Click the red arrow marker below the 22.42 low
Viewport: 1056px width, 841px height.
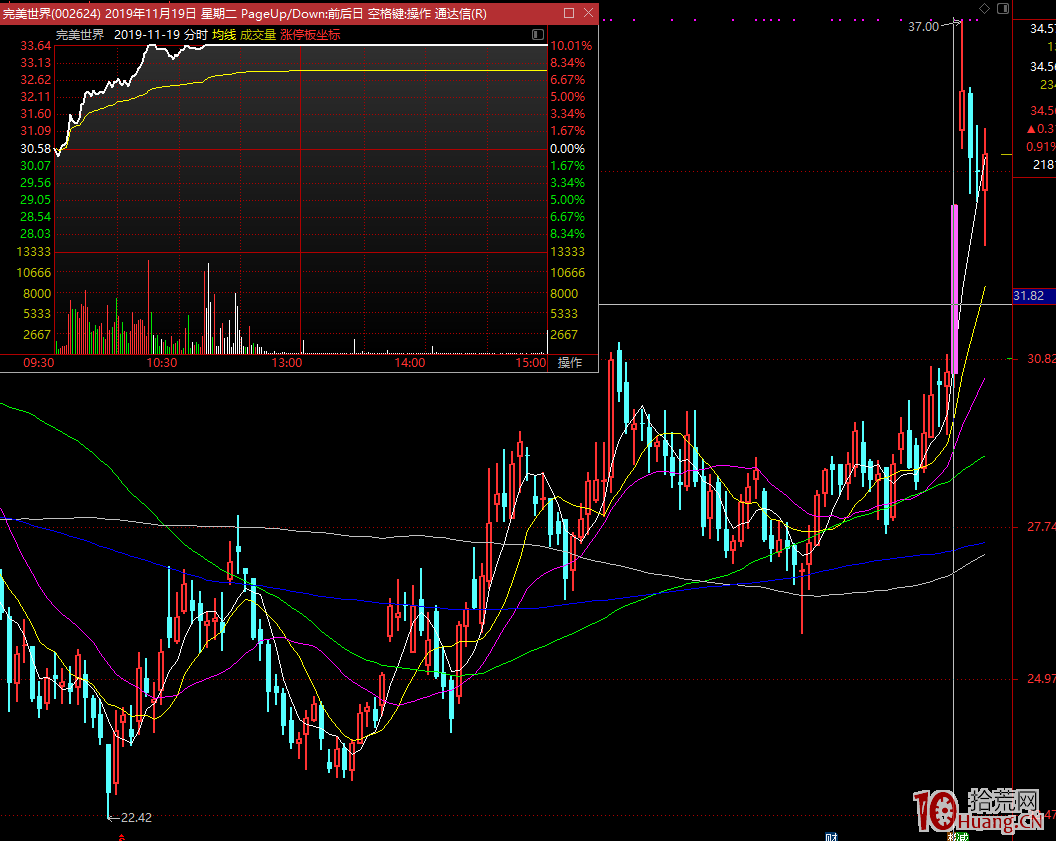(x=121, y=833)
